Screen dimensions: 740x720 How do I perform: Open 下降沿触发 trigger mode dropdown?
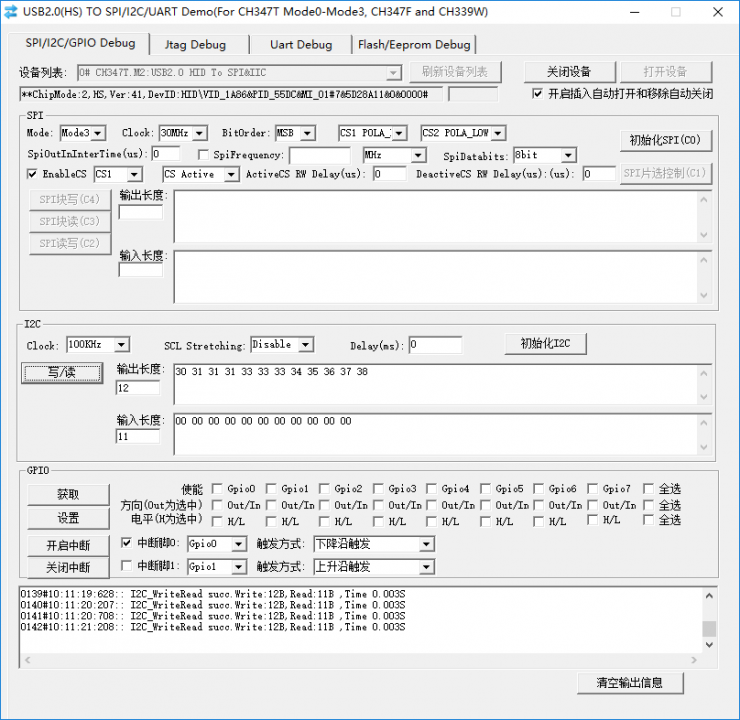pyautogui.click(x=374, y=544)
